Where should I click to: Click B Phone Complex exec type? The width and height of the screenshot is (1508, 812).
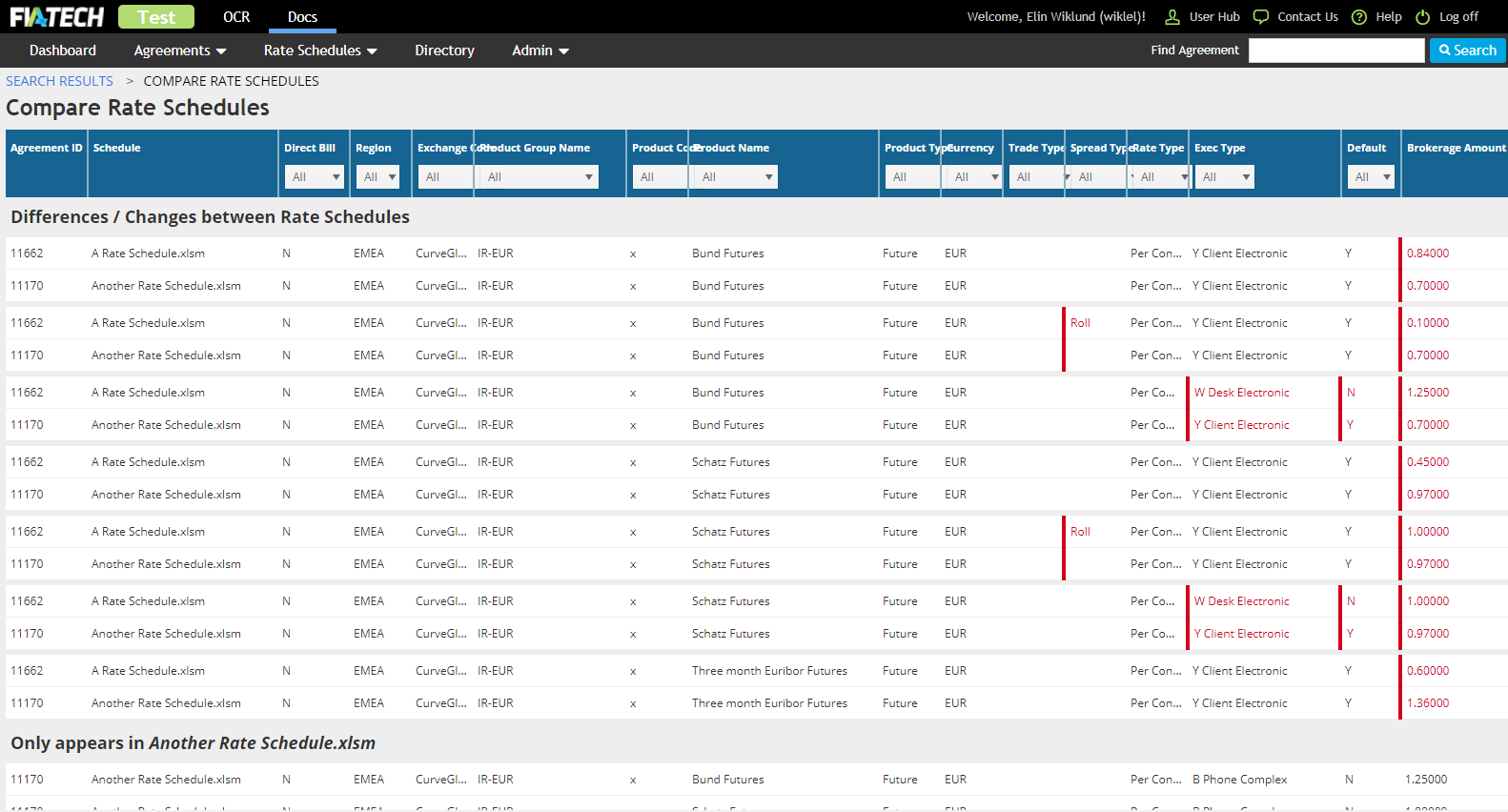pyautogui.click(x=1240, y=780)
